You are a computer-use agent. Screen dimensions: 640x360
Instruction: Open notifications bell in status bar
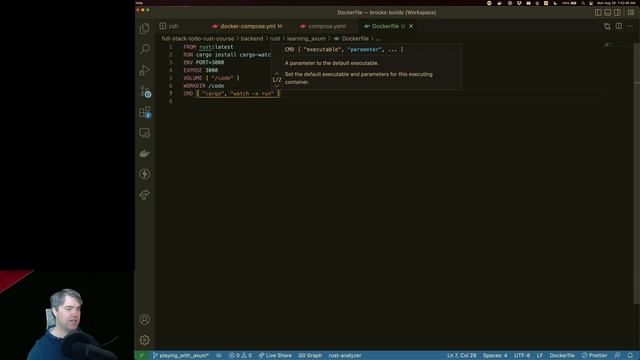tap(631, 356)
